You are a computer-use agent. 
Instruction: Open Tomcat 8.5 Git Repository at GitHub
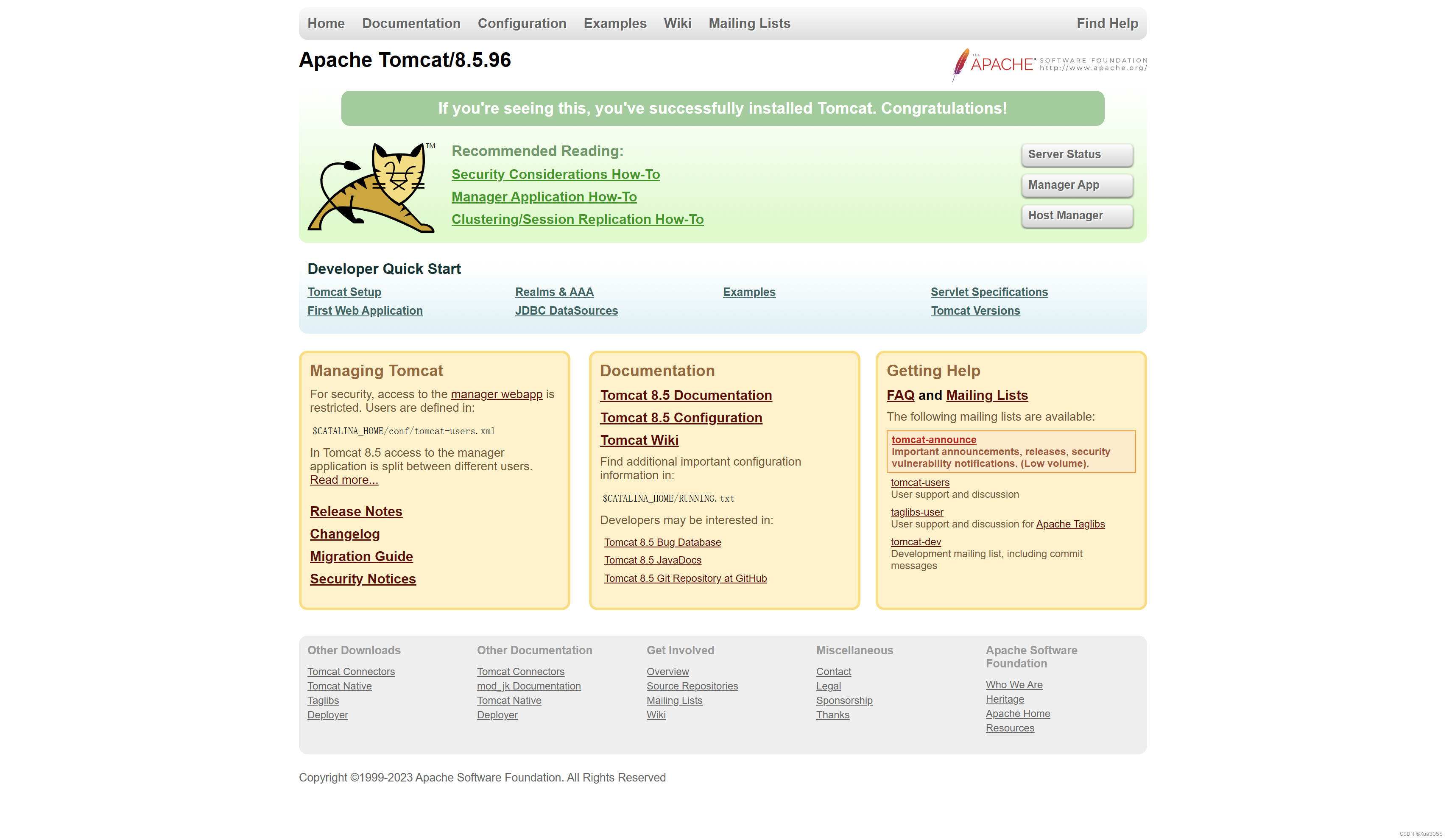click(x=685, y=578)
